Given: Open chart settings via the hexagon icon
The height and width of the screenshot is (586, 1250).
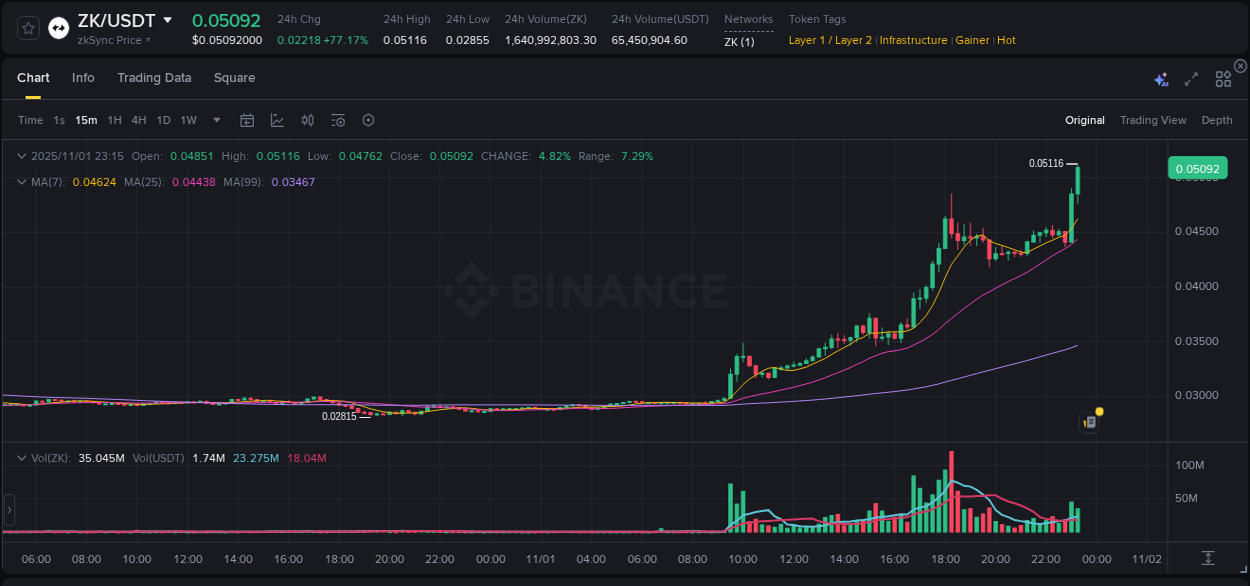Looking at the screenshot, I should click(368, 120).
